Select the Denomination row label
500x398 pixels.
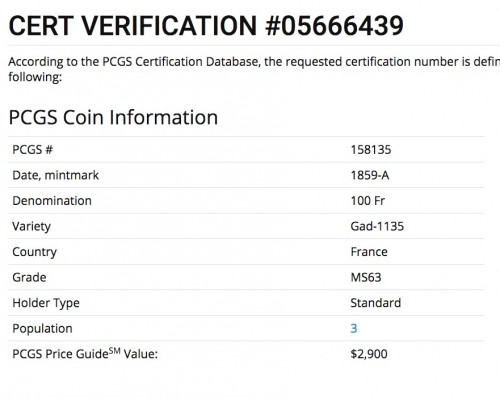pyautogui.click(x=52, y=201)
